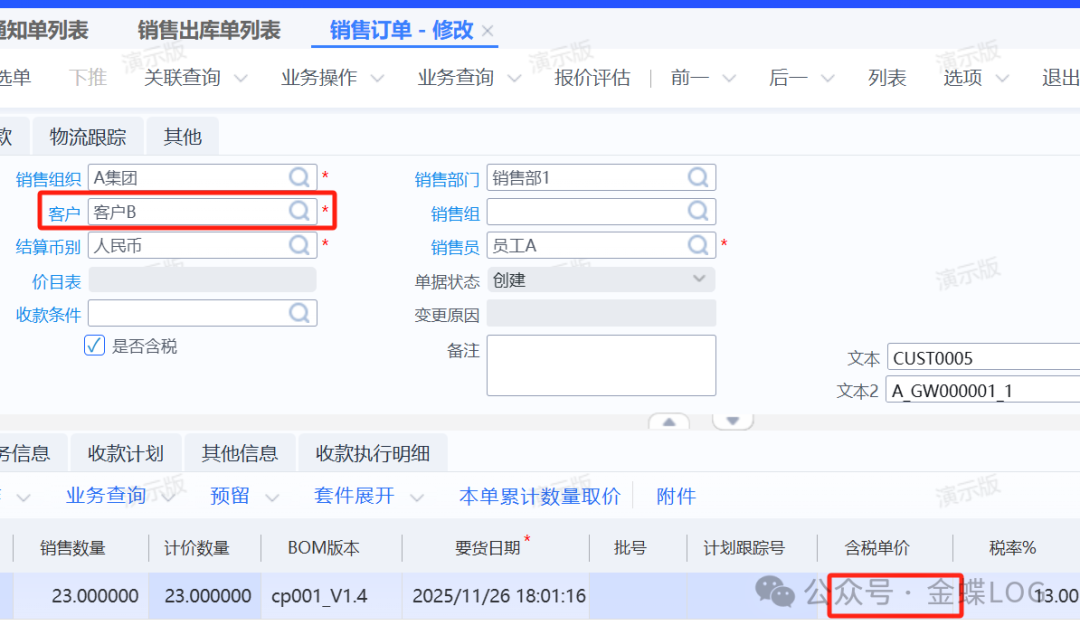1080x635 pixels.
Task: Expand the 单据状态 dropdown
Action: [x=699, y=279]
